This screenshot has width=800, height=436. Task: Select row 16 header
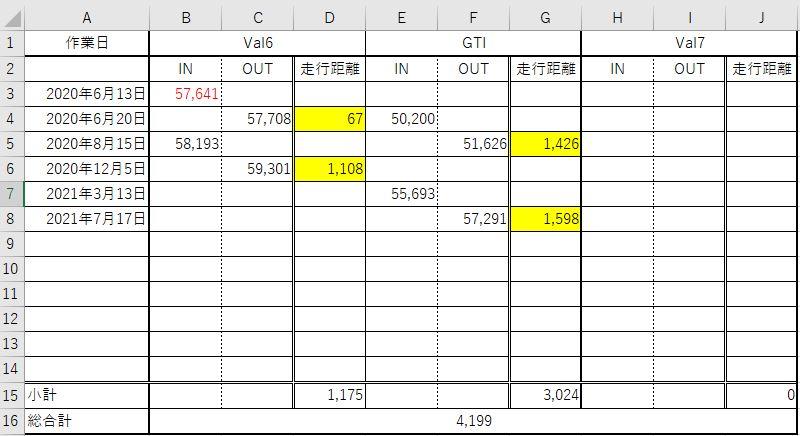click(12, 421)
